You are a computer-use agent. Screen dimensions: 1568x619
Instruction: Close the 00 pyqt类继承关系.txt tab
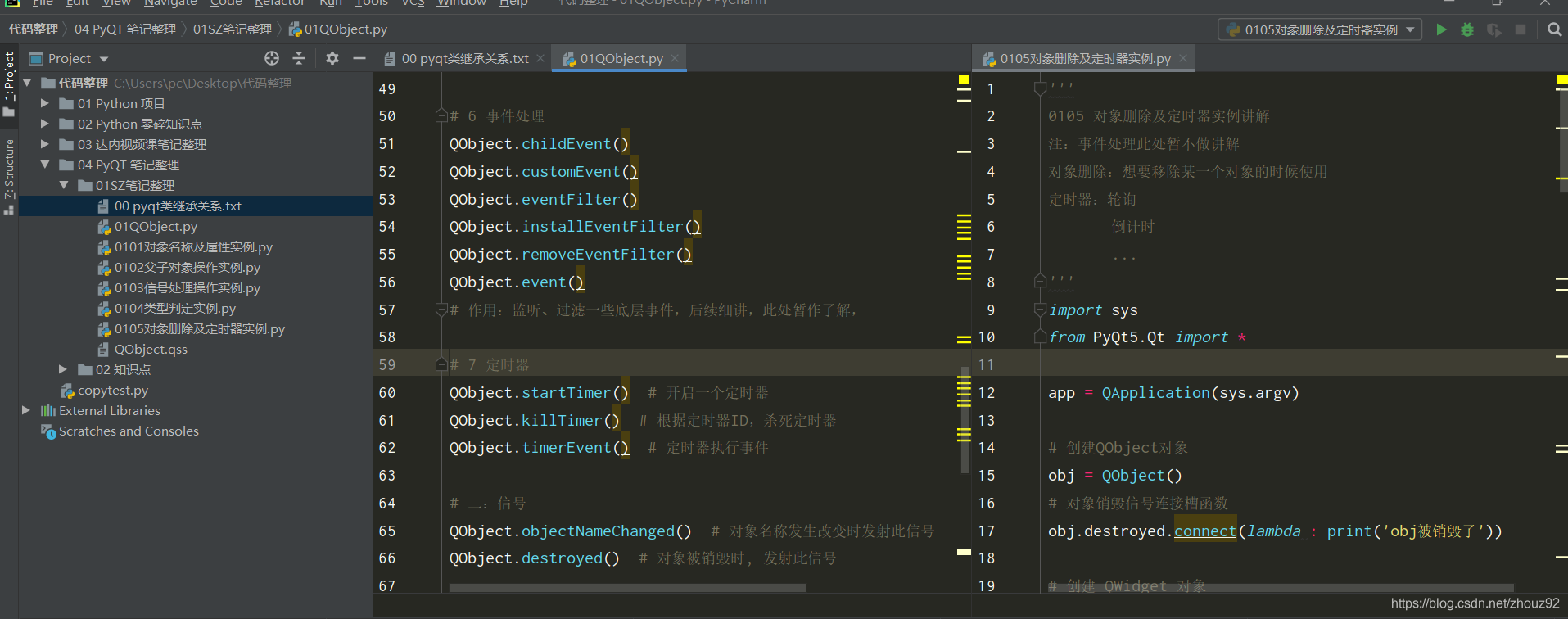pos(540,58)
